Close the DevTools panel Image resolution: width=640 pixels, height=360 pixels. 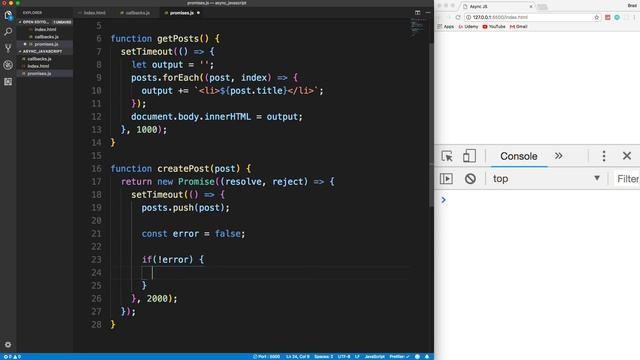tap(627, 156)
